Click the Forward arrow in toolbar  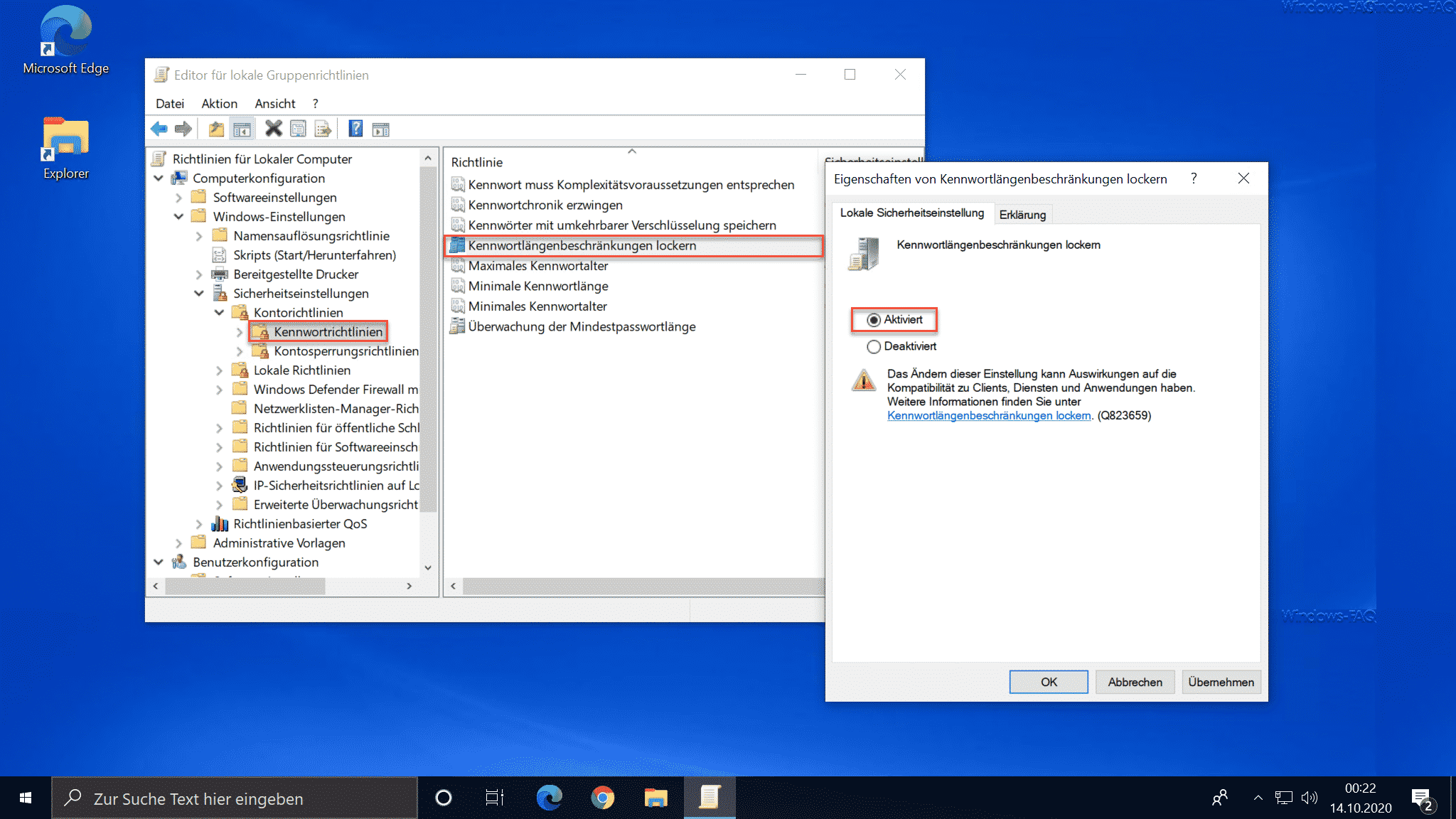tap(183, 129)
